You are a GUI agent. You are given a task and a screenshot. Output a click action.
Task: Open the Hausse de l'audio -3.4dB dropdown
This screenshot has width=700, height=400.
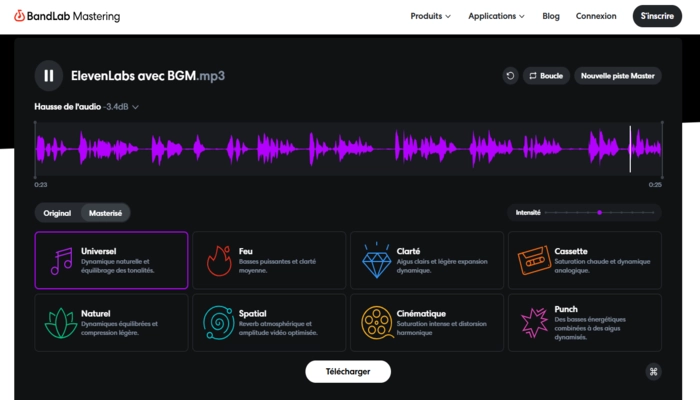(x=87, y=107)
